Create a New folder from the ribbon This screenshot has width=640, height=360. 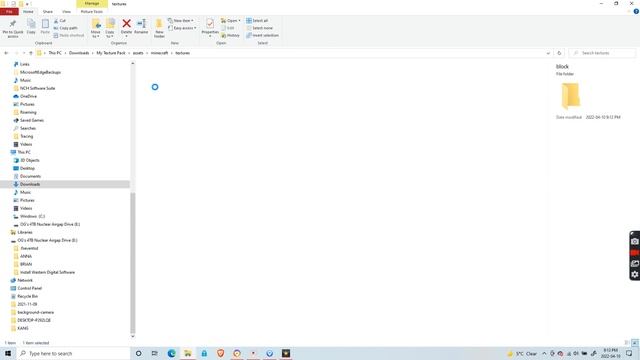(159, 28)
